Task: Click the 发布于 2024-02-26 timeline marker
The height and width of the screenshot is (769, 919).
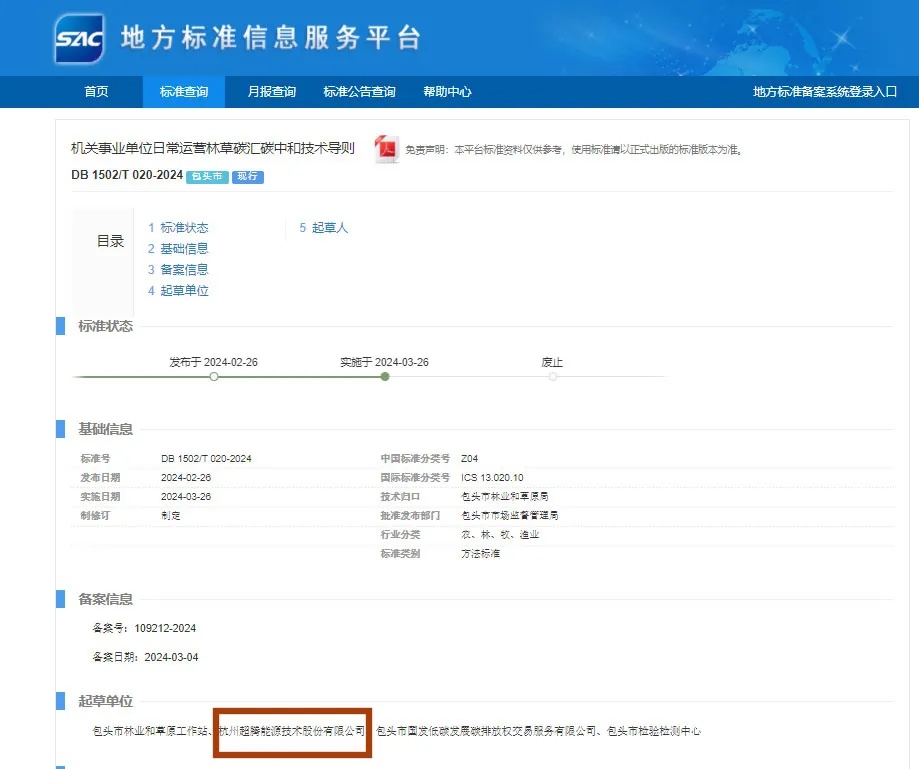Action: [x=214, y=376]
